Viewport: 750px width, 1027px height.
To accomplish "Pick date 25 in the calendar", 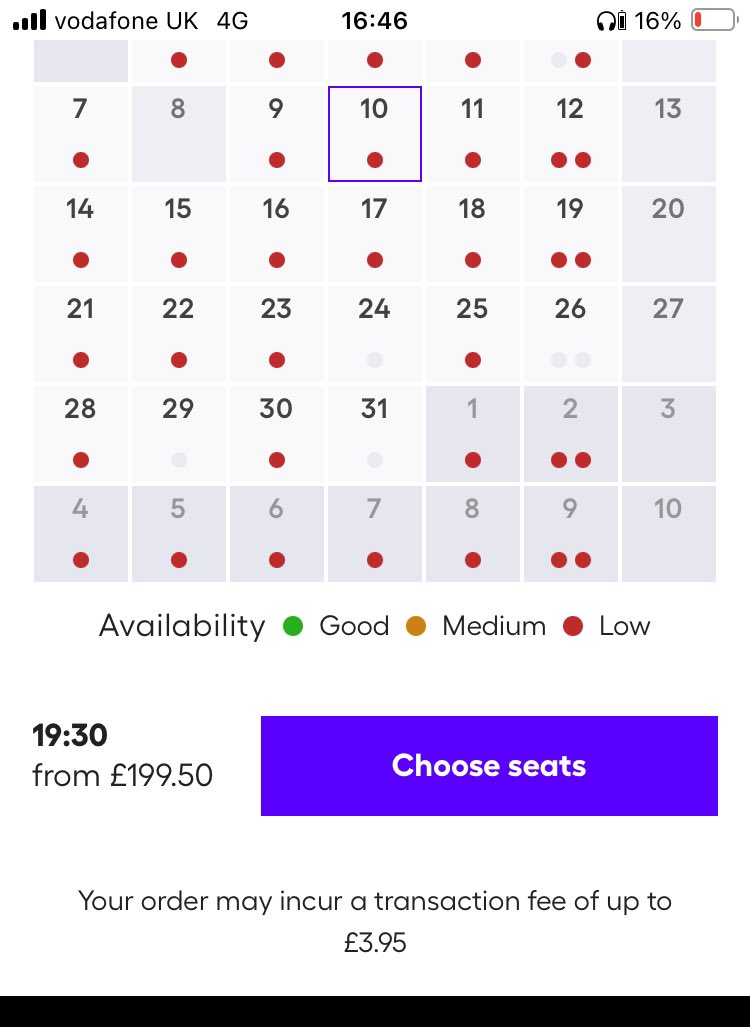I will pos(472,334).
